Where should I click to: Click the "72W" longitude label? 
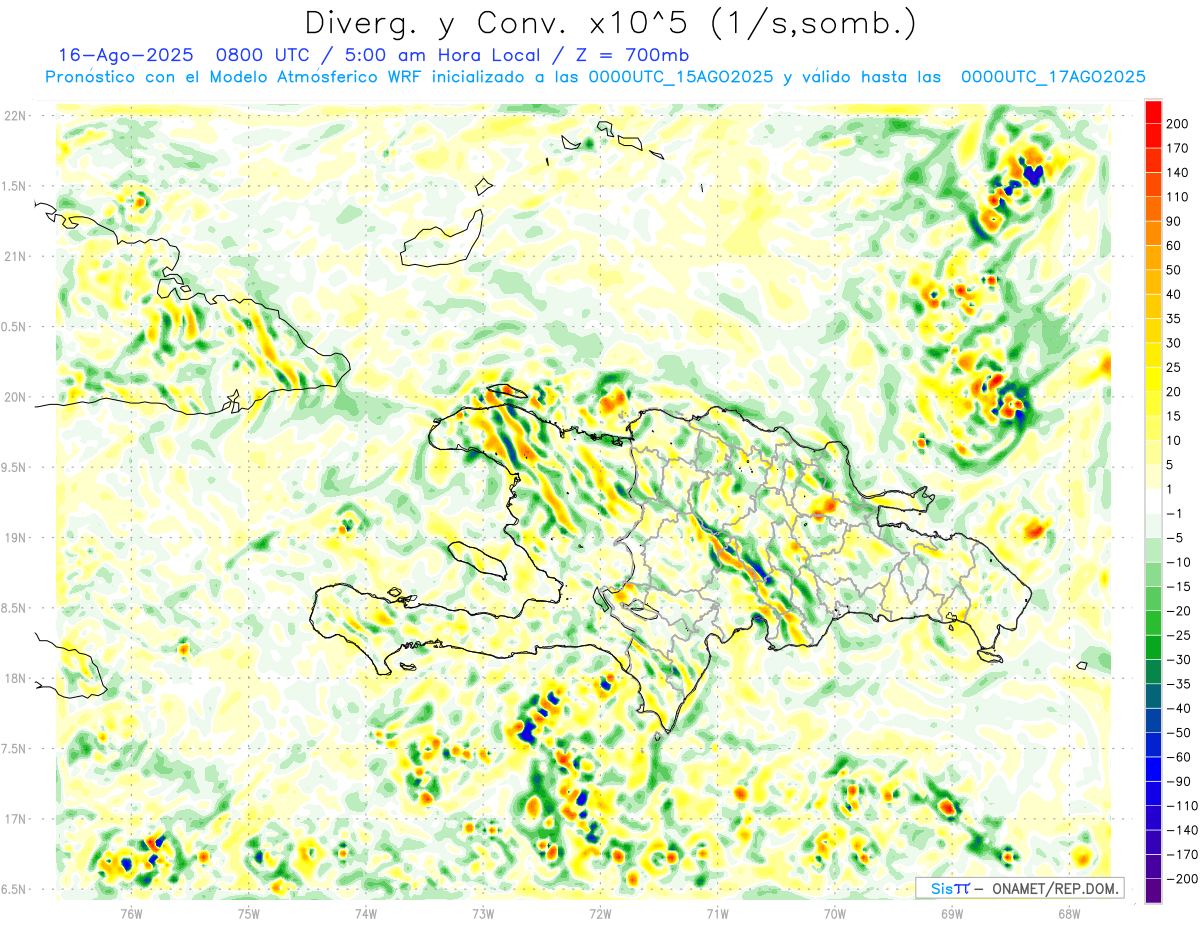[x=600, y=913]
